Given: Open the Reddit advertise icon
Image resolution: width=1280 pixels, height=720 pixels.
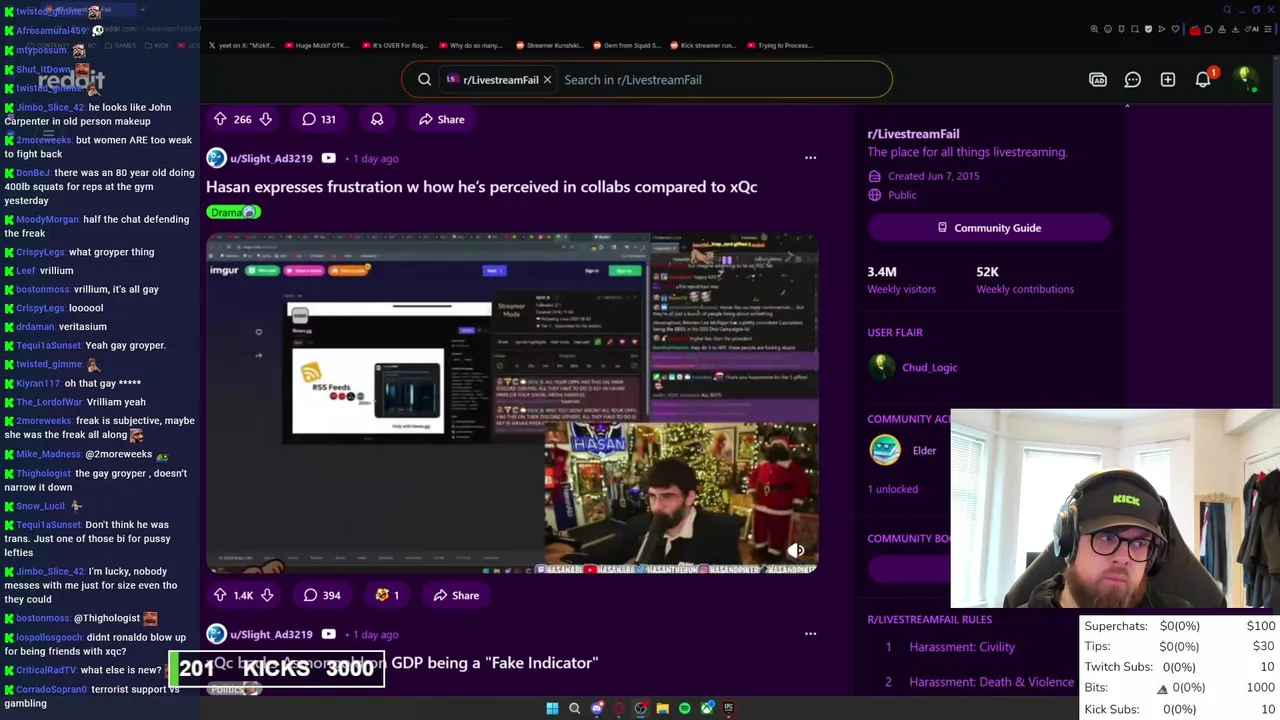Looking at the screenshot, I should pyautogui.click(x=1098, y=80).
